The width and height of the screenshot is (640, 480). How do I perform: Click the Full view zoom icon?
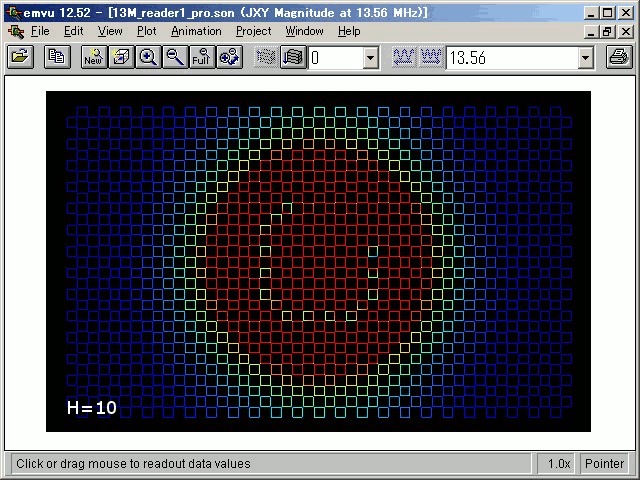pos(202,57)
